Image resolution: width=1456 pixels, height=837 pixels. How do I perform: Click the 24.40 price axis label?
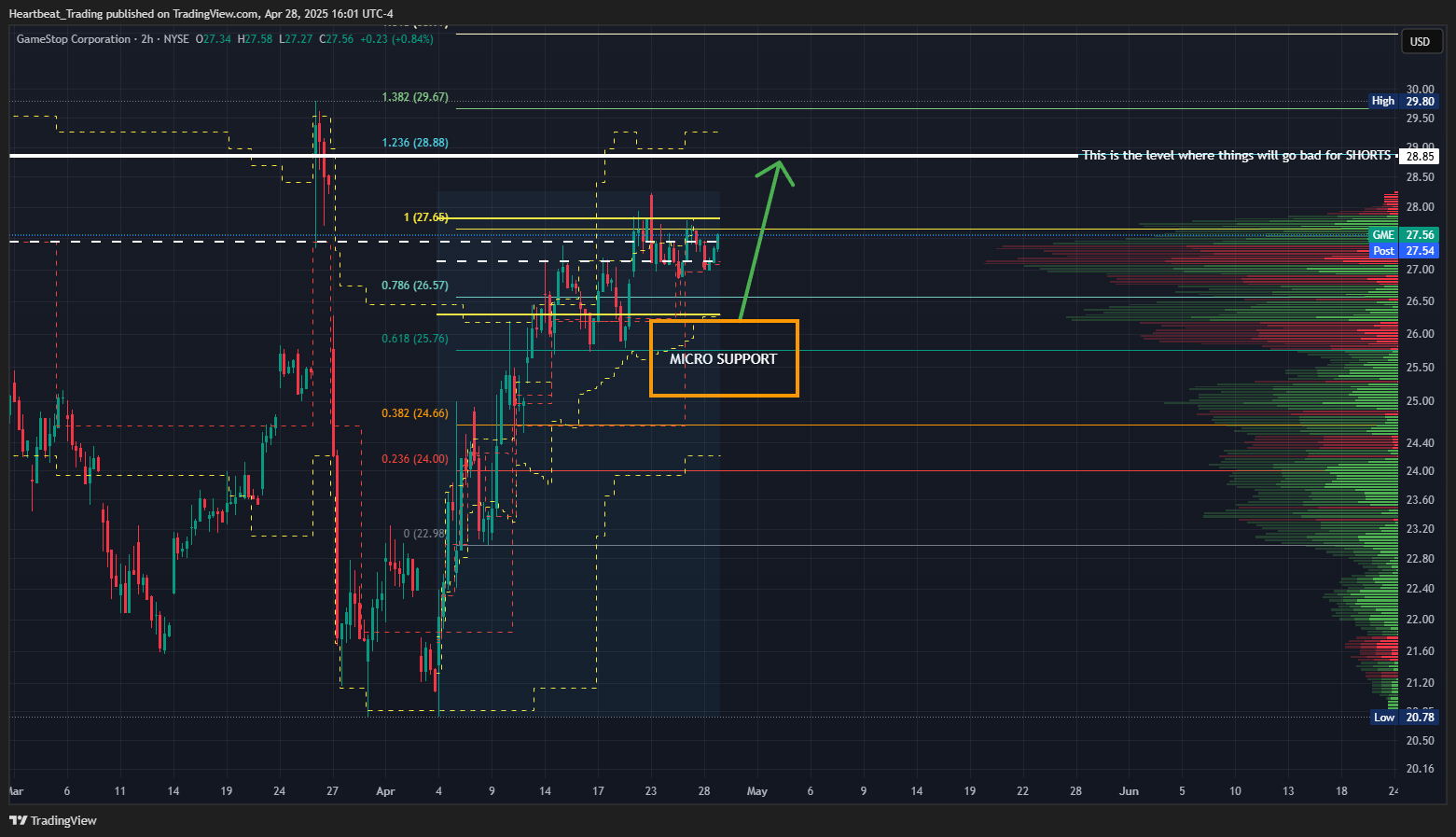1421,443
